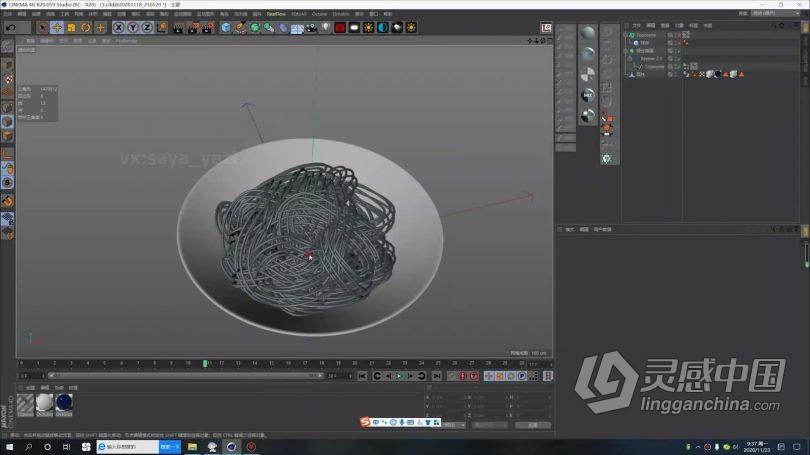Open the coordinate mode dropdown left of Apply
This screenshot has width=810, height=455.
pyautogui.click(x=454, y=425)
